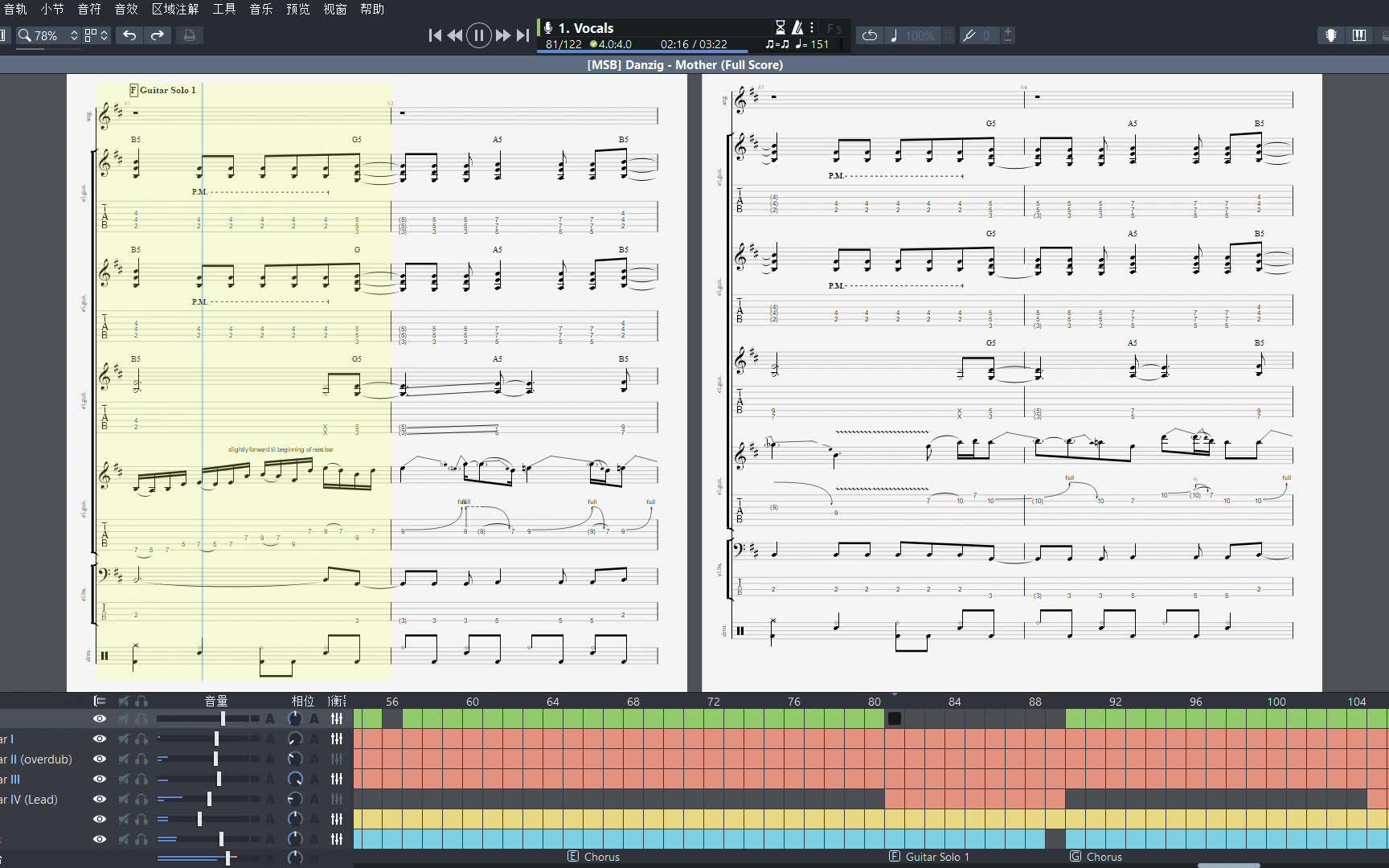
Task: Mute all tracks from header icon
Action: (124, 701)
